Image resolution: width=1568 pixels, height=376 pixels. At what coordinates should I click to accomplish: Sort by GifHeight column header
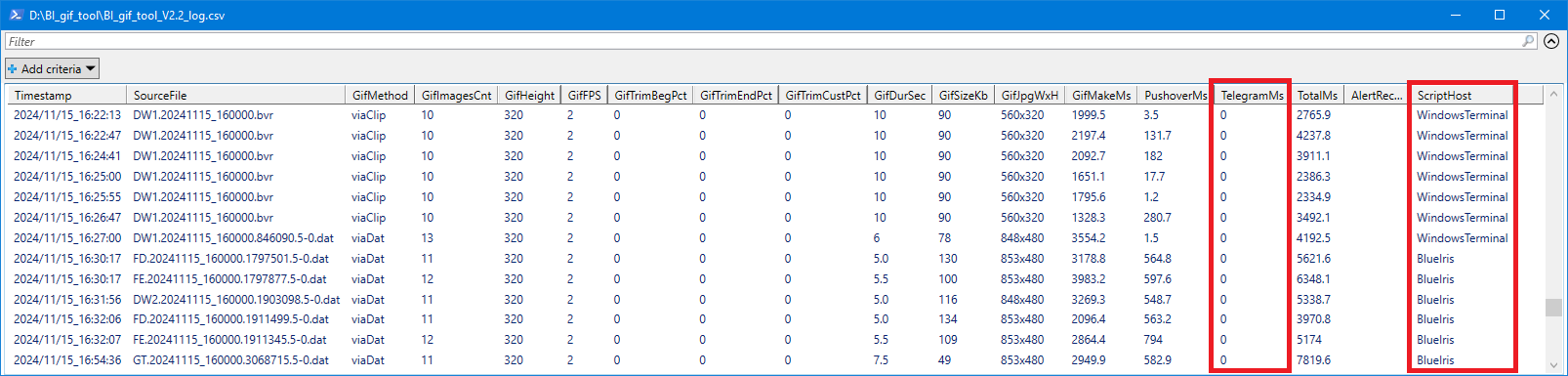click(x=529, y=95)
